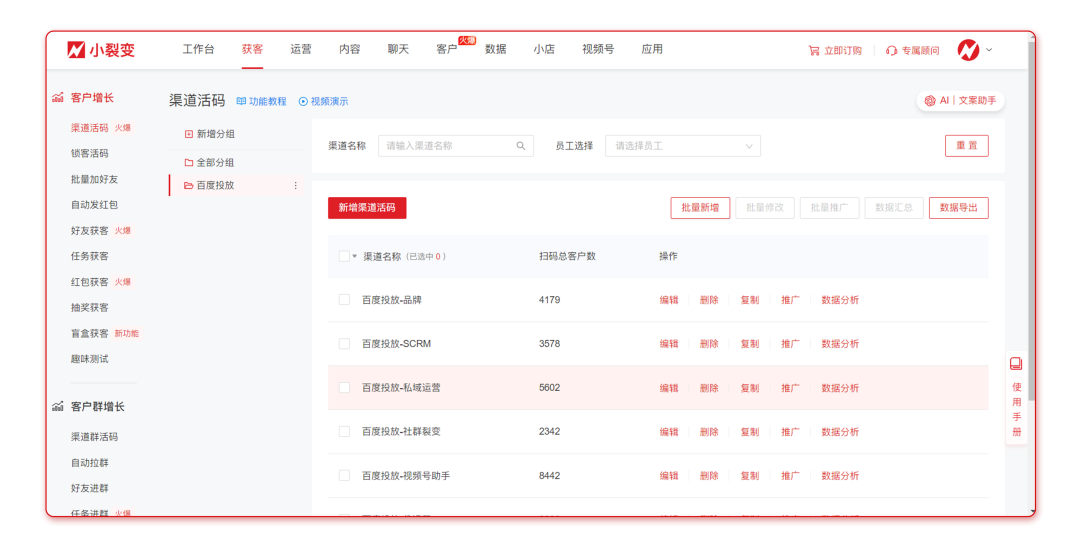The image size is (1080, 555).
Task: Switch to the 运营 top navigation tab
Action: (x=301, y=49)
